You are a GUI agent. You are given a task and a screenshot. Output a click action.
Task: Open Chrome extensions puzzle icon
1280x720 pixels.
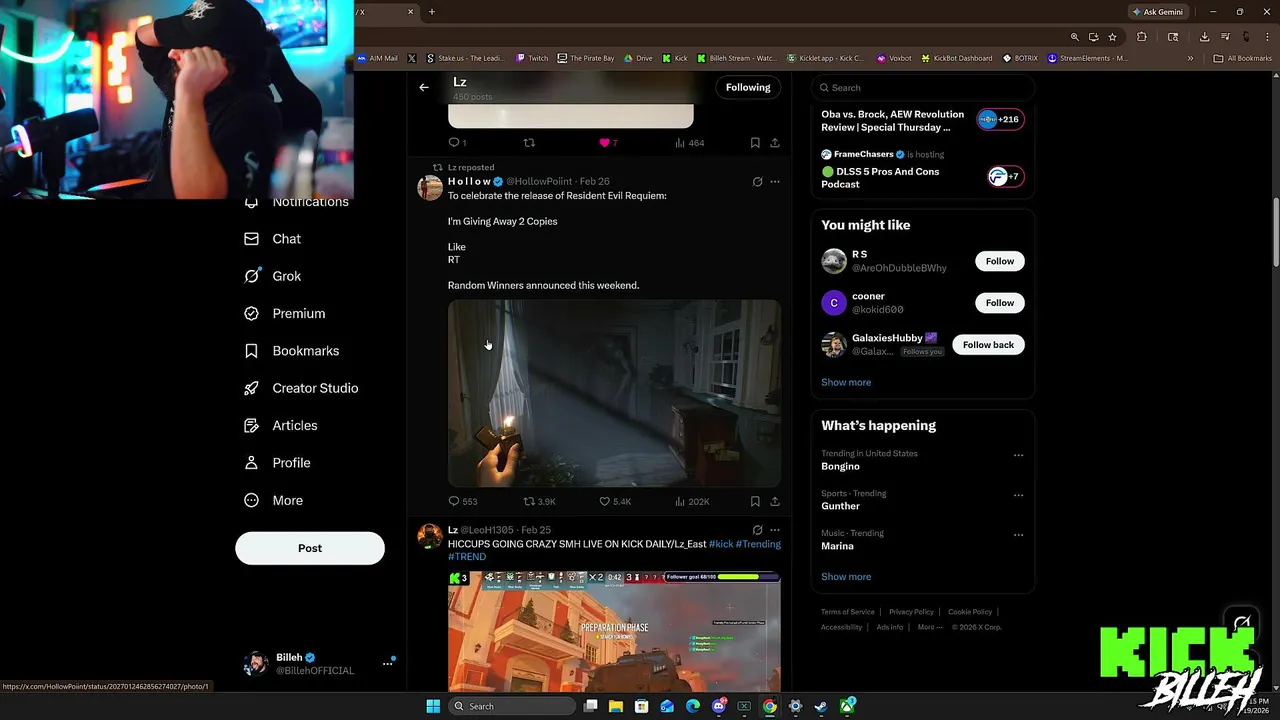(x=1142, y=37)
